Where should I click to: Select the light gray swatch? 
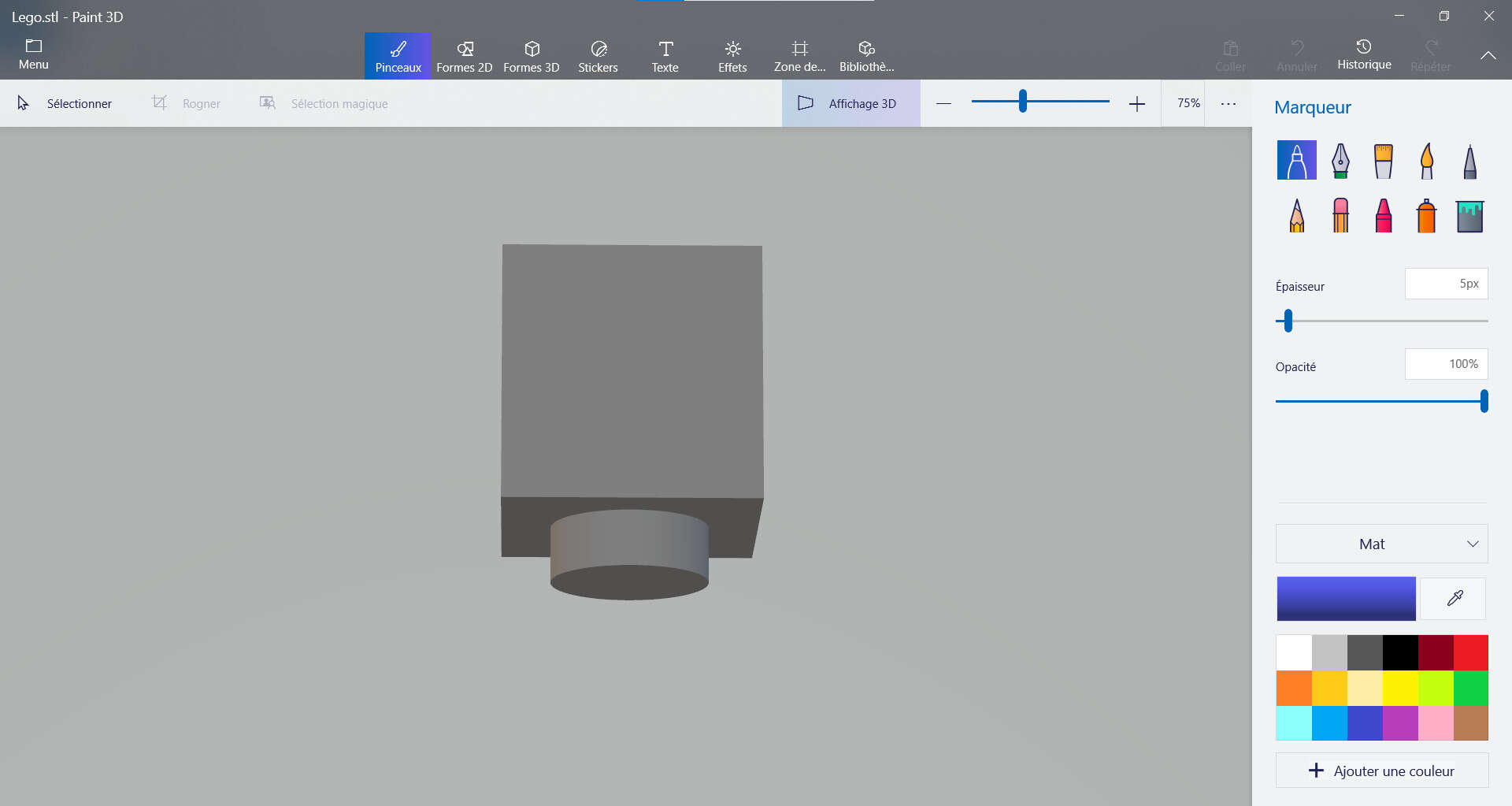[1329, 652]
